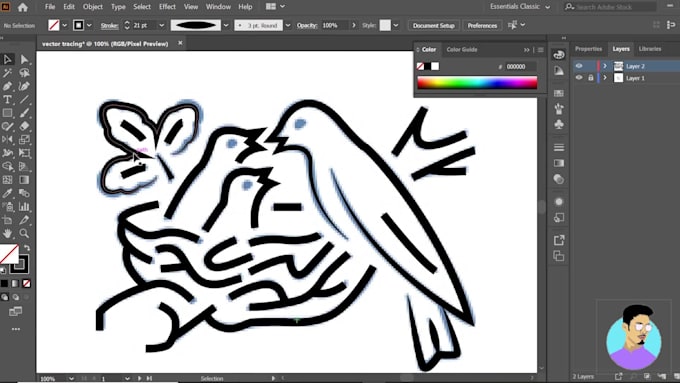
Task: Expand Layer 2 contents
Action: click(605, 66)
